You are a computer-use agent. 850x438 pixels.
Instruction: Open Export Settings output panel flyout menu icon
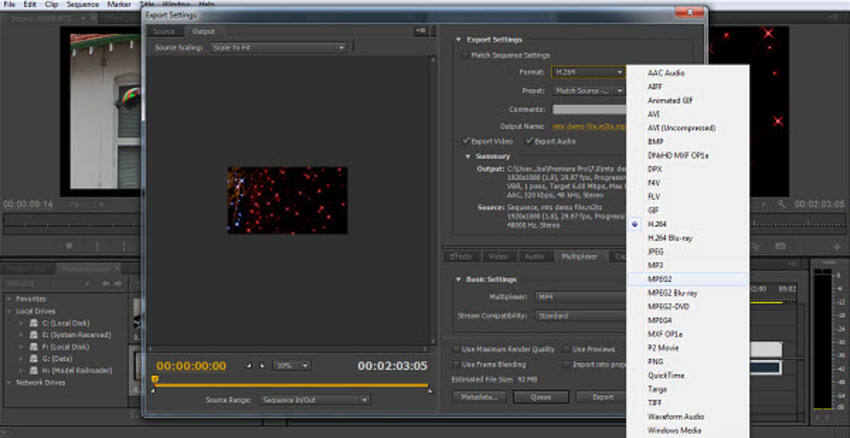coord(421,31)
